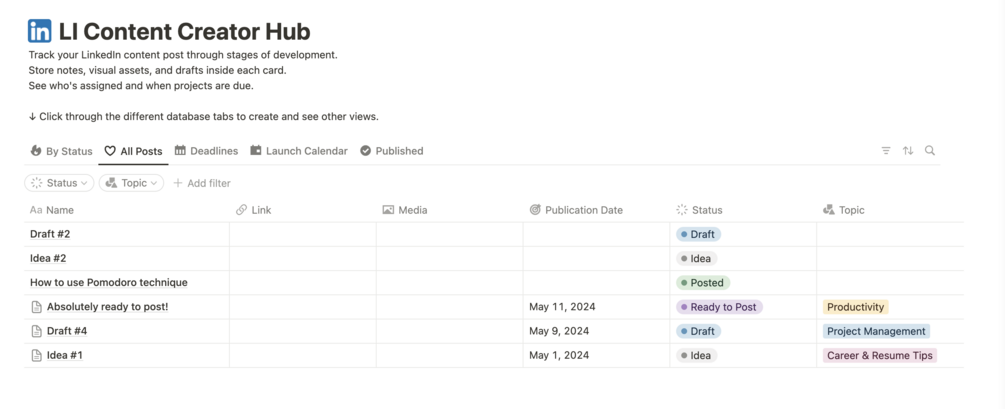The height and width of the screenshot is (409, 1005).
Task: Switch to the Published tab
Action: [391, 151]
